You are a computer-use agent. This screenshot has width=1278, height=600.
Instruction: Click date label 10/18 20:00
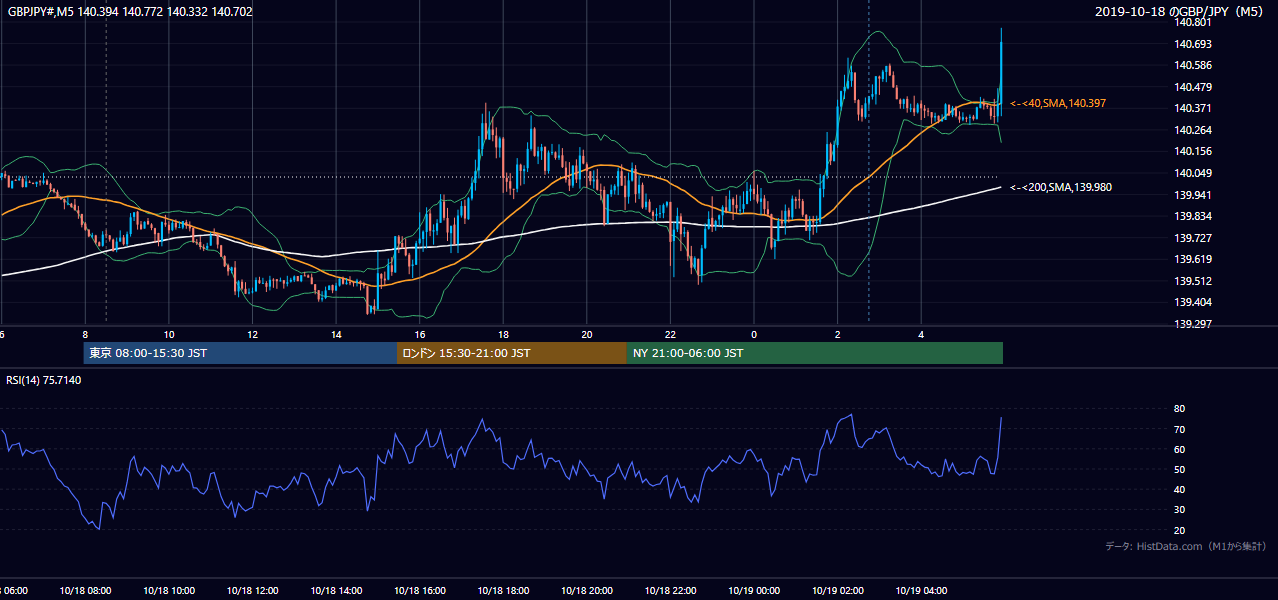point(587,591)
